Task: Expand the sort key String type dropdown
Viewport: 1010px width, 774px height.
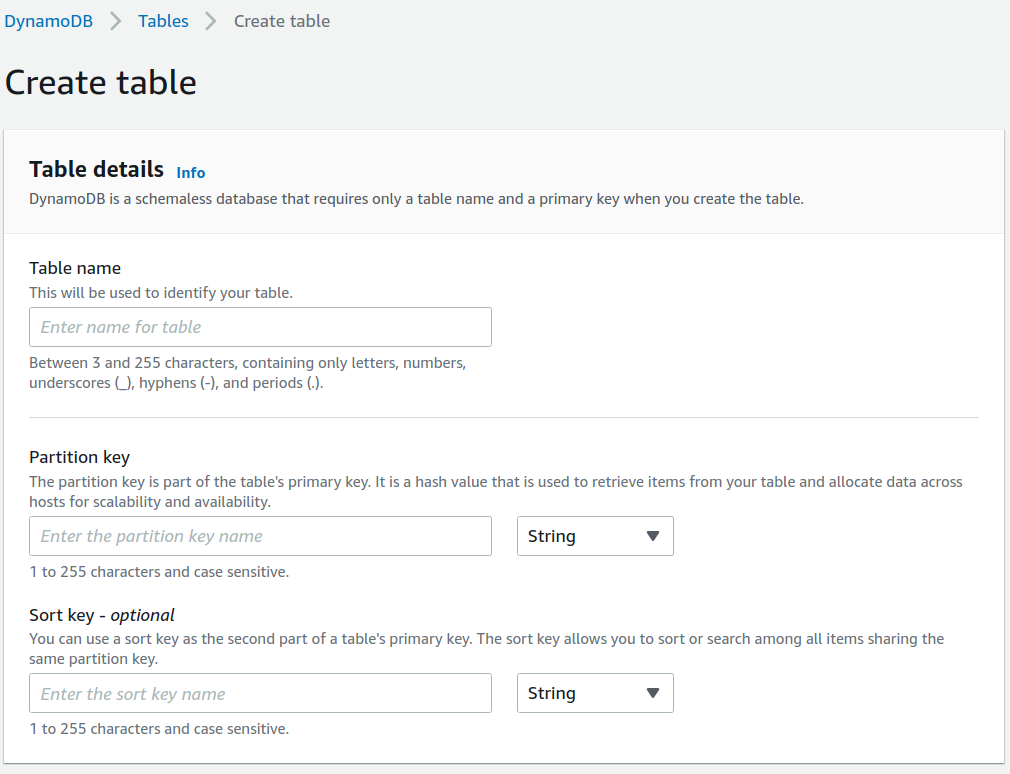Action: pyautogui.click(x=594, y=693)
